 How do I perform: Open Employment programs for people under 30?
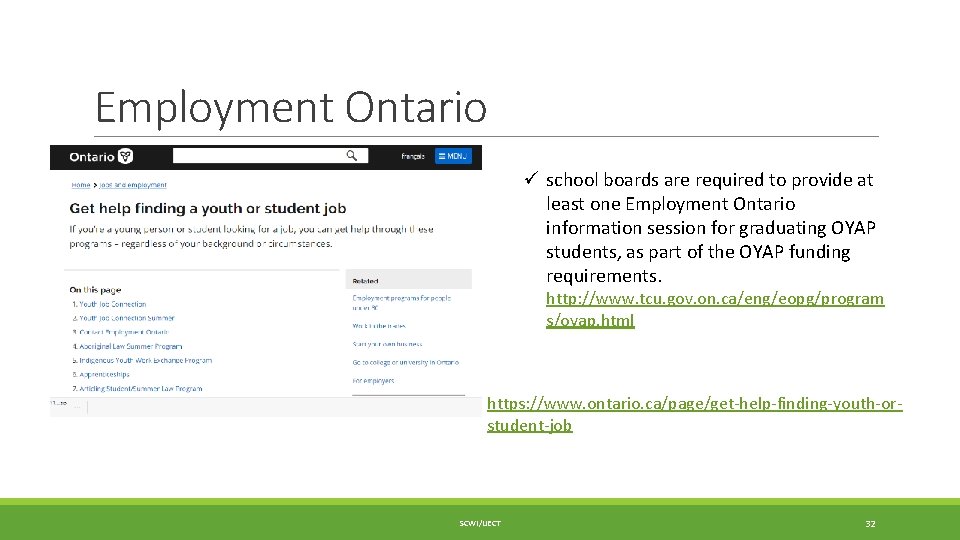click(402, 302)
